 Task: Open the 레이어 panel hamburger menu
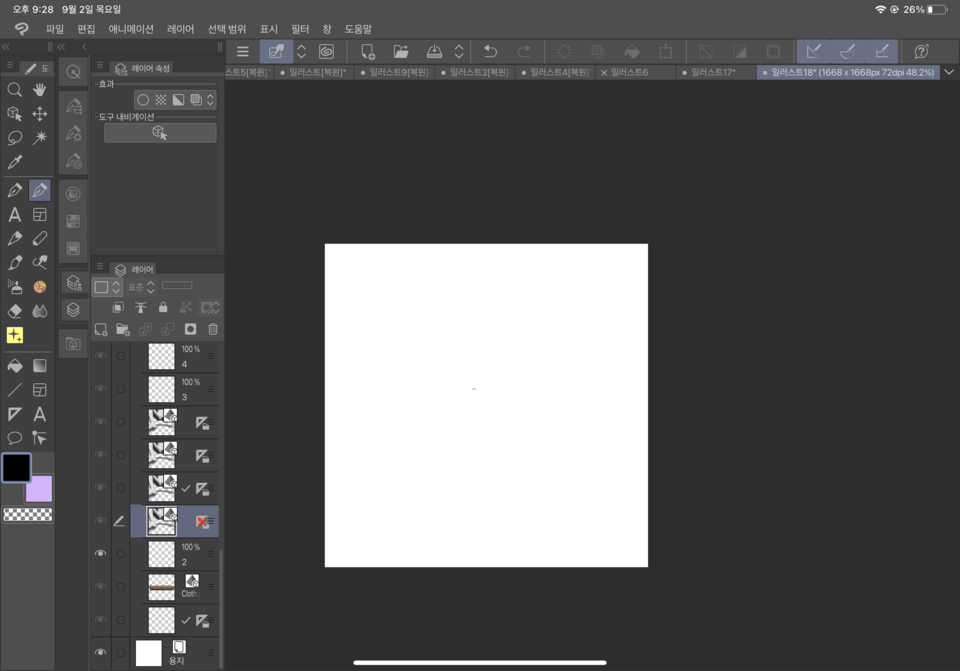coord(100,266)
